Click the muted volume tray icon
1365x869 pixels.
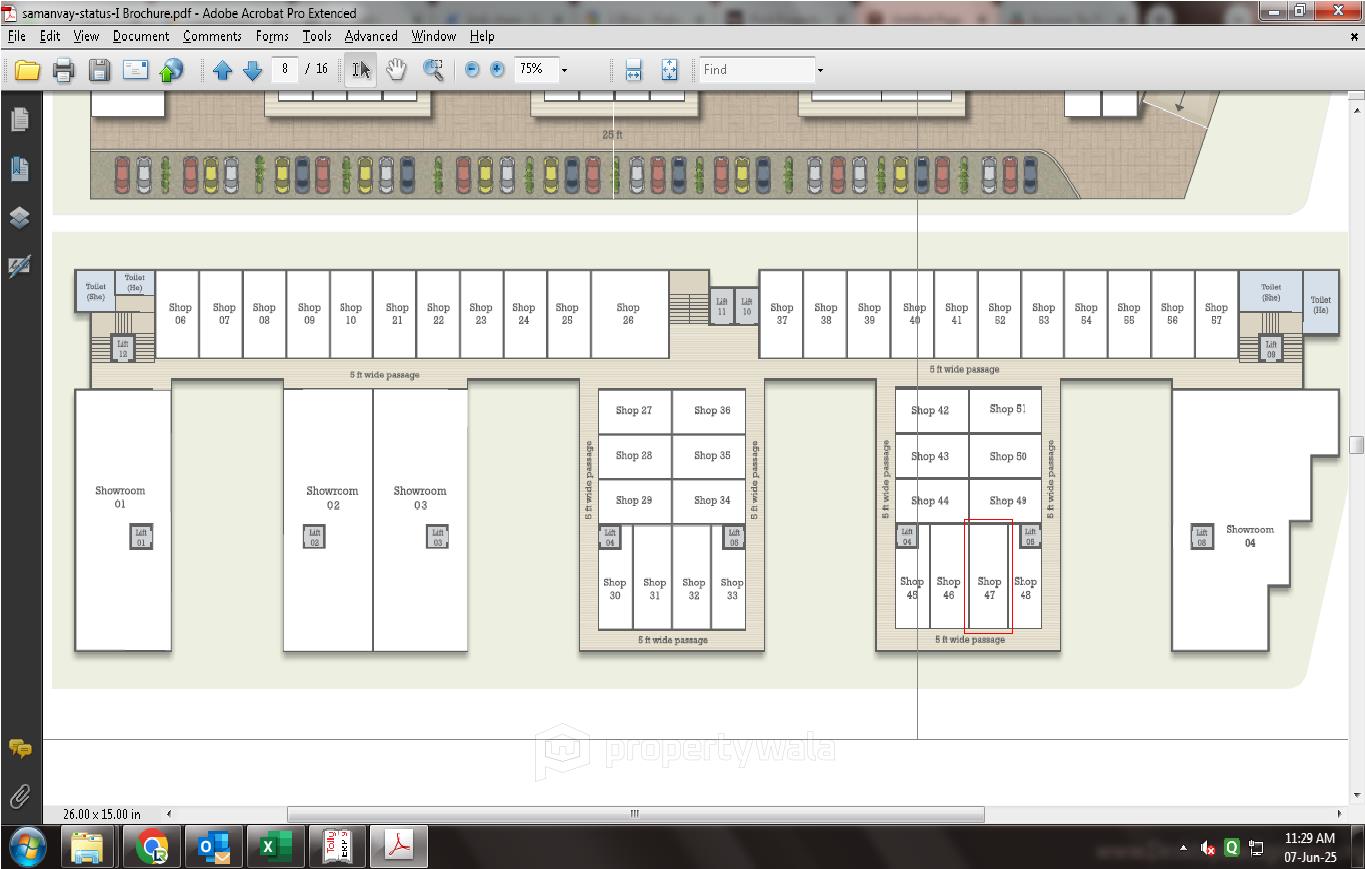(x=1207, y=848)
